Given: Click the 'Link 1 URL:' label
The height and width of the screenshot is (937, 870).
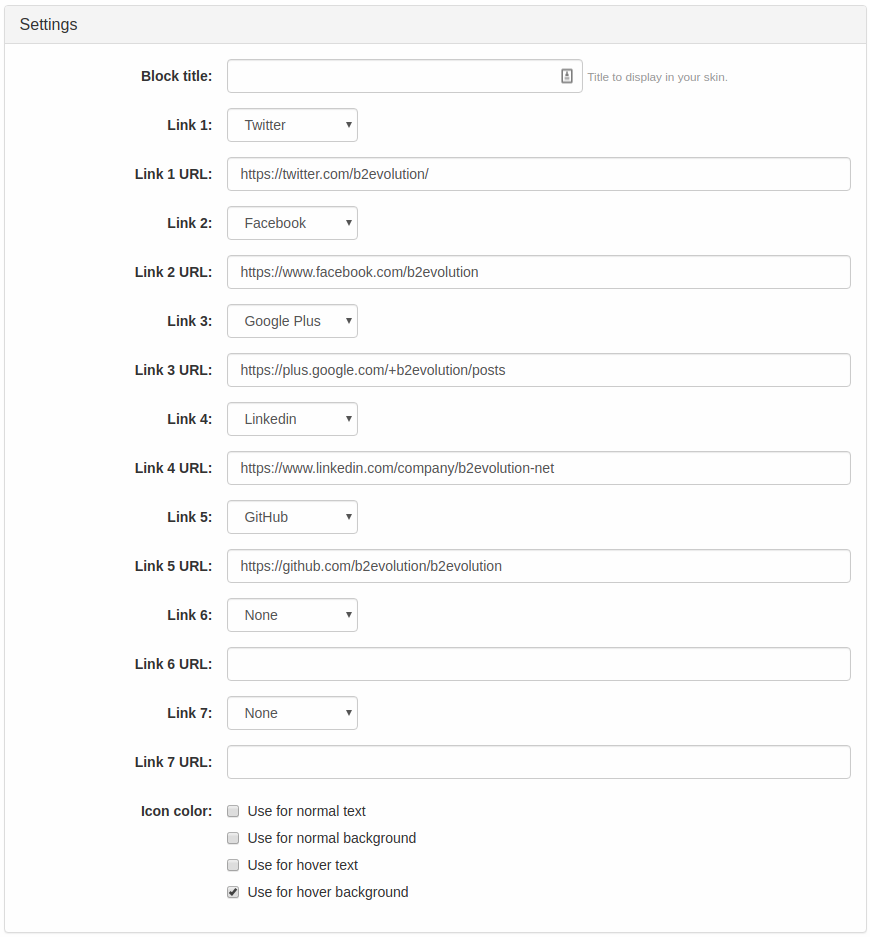Looking at the screenshot, I should pyautogui.click(x=173, y=174).
